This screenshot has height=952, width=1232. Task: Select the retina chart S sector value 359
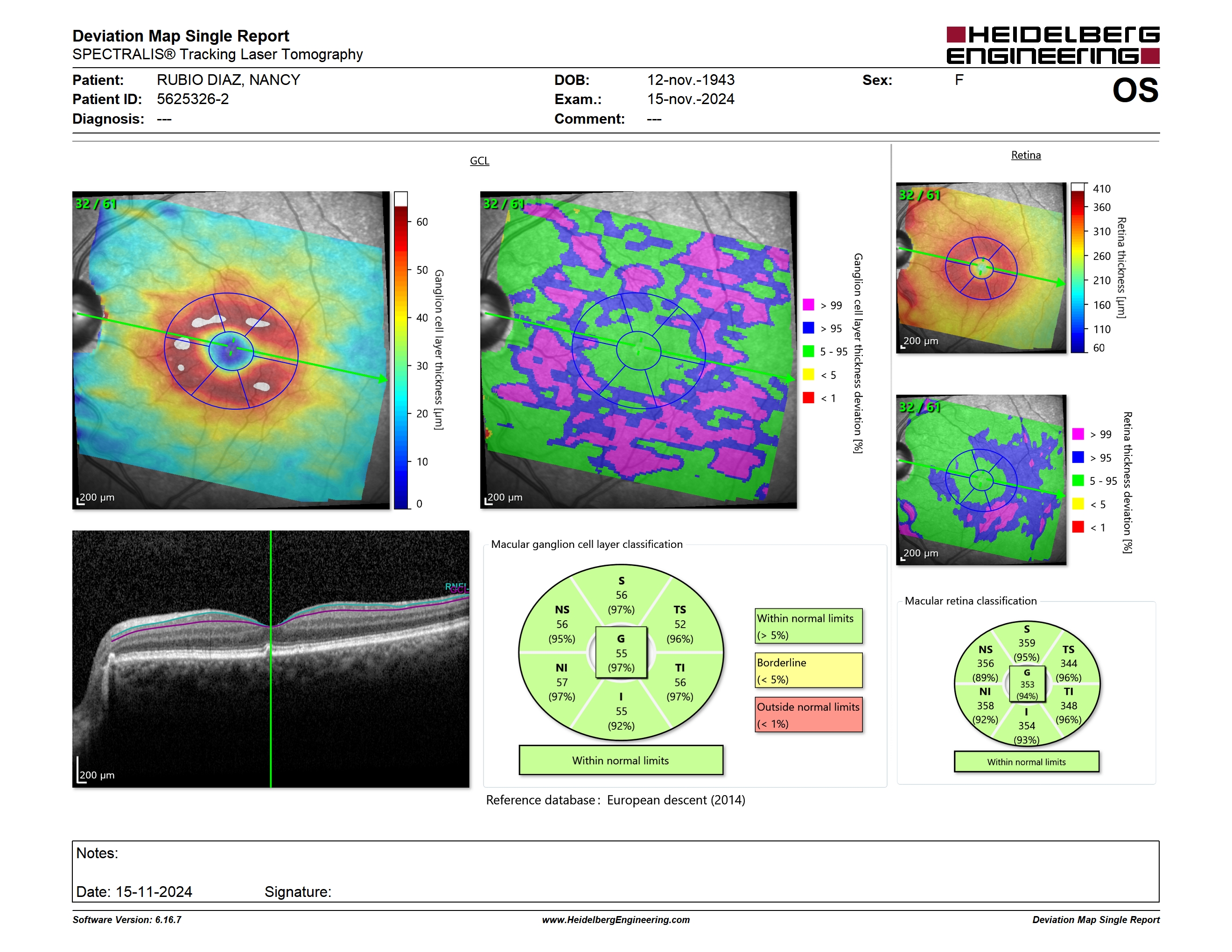pos(1027,643)
